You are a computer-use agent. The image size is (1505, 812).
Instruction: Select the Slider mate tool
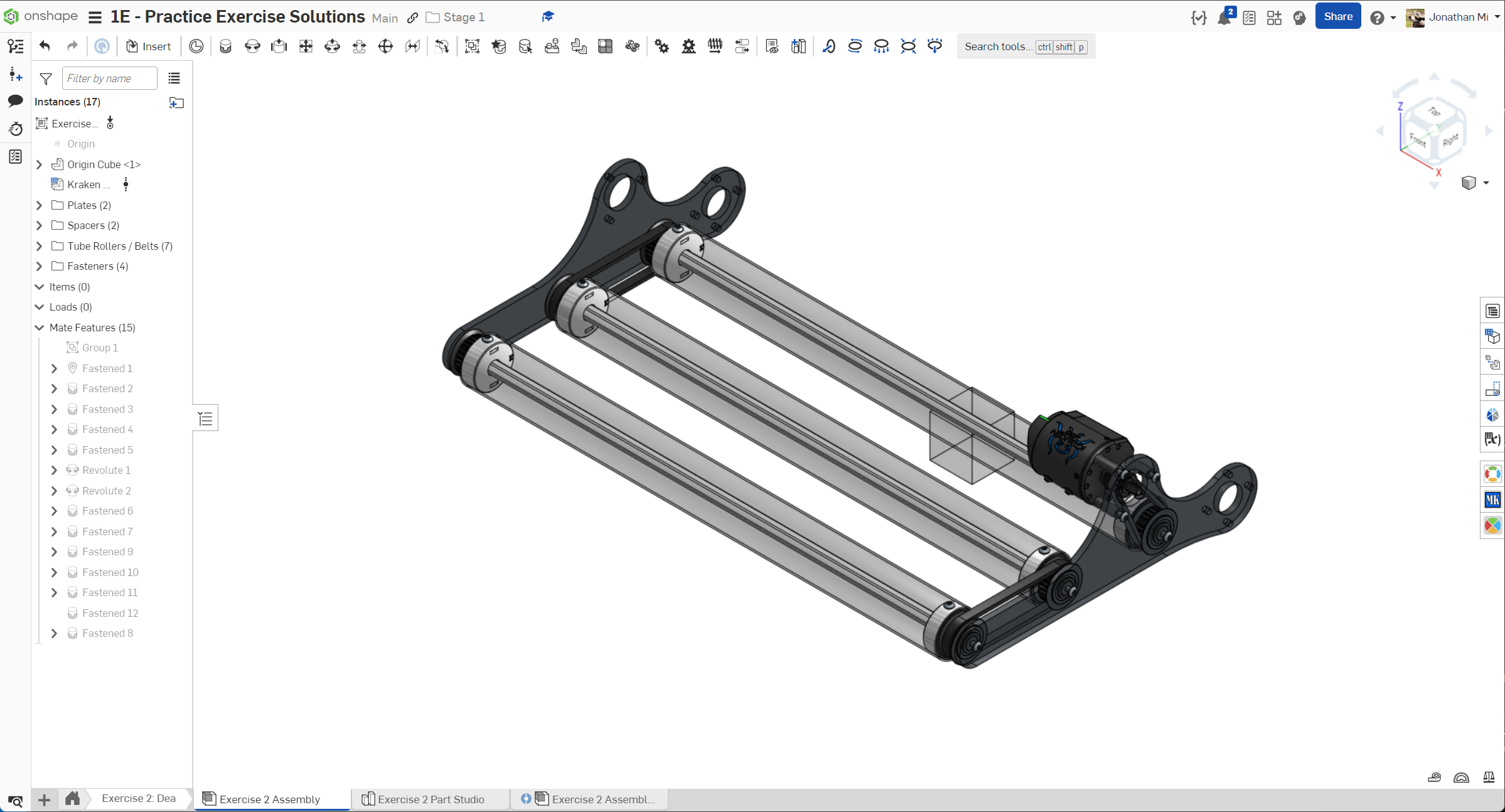(279, 46)
